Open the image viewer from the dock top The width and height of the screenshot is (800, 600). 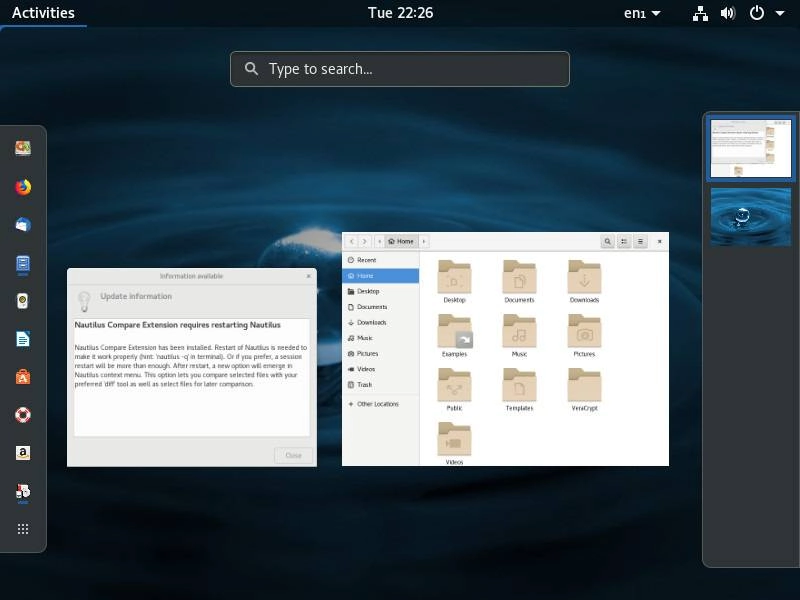click(x=23, y=148)
